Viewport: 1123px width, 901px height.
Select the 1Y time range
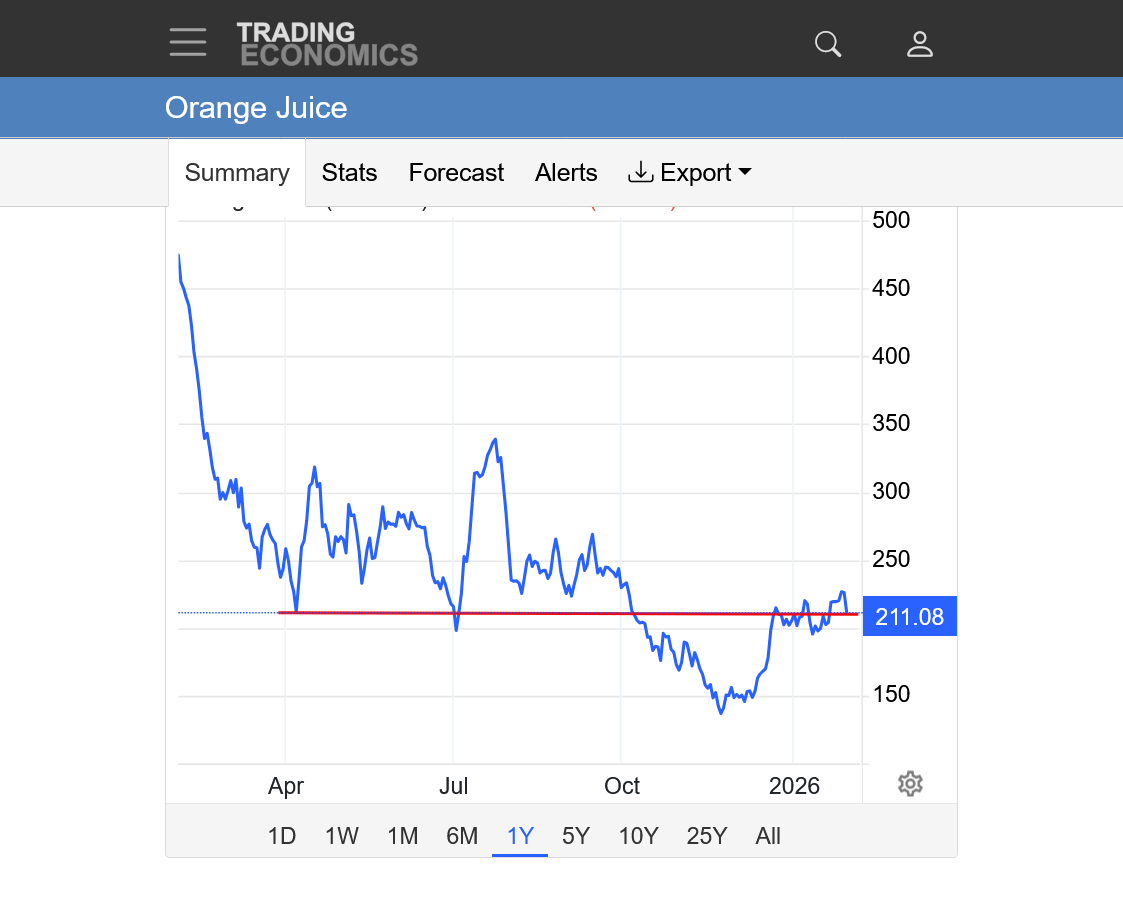click(x=520, y=836)
